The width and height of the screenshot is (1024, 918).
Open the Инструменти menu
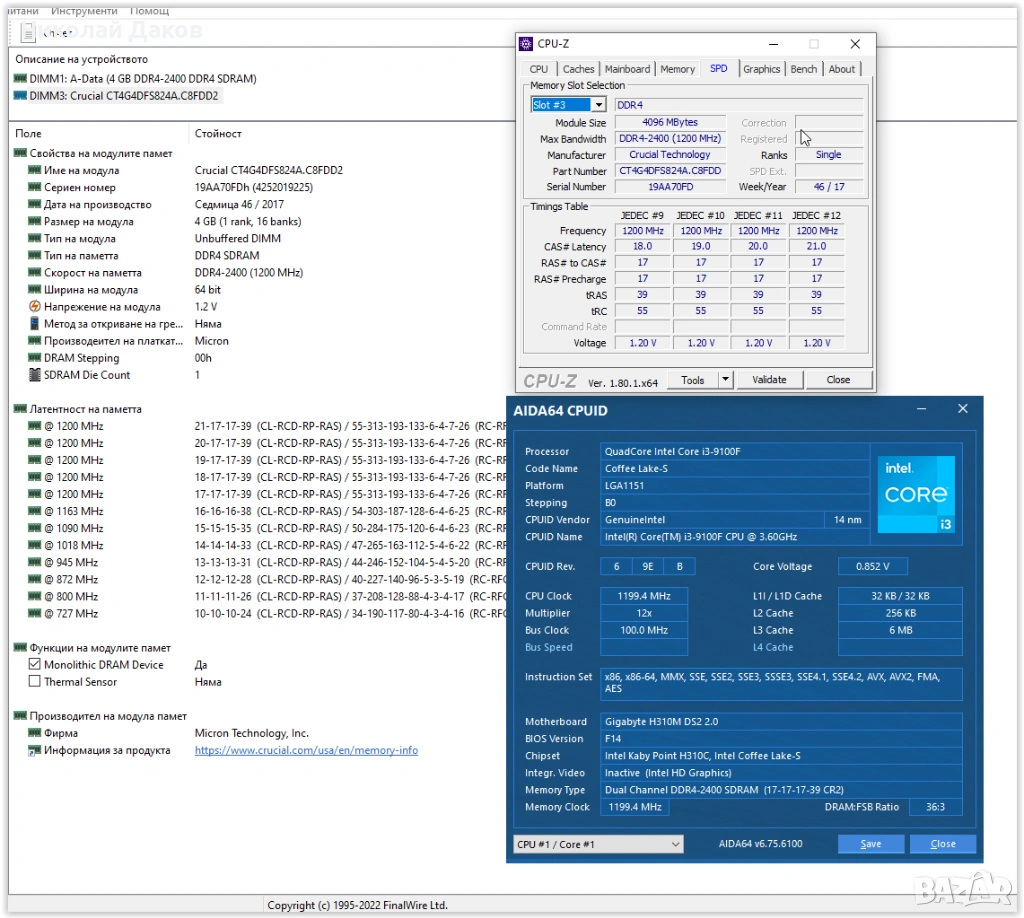pos(85,10)
